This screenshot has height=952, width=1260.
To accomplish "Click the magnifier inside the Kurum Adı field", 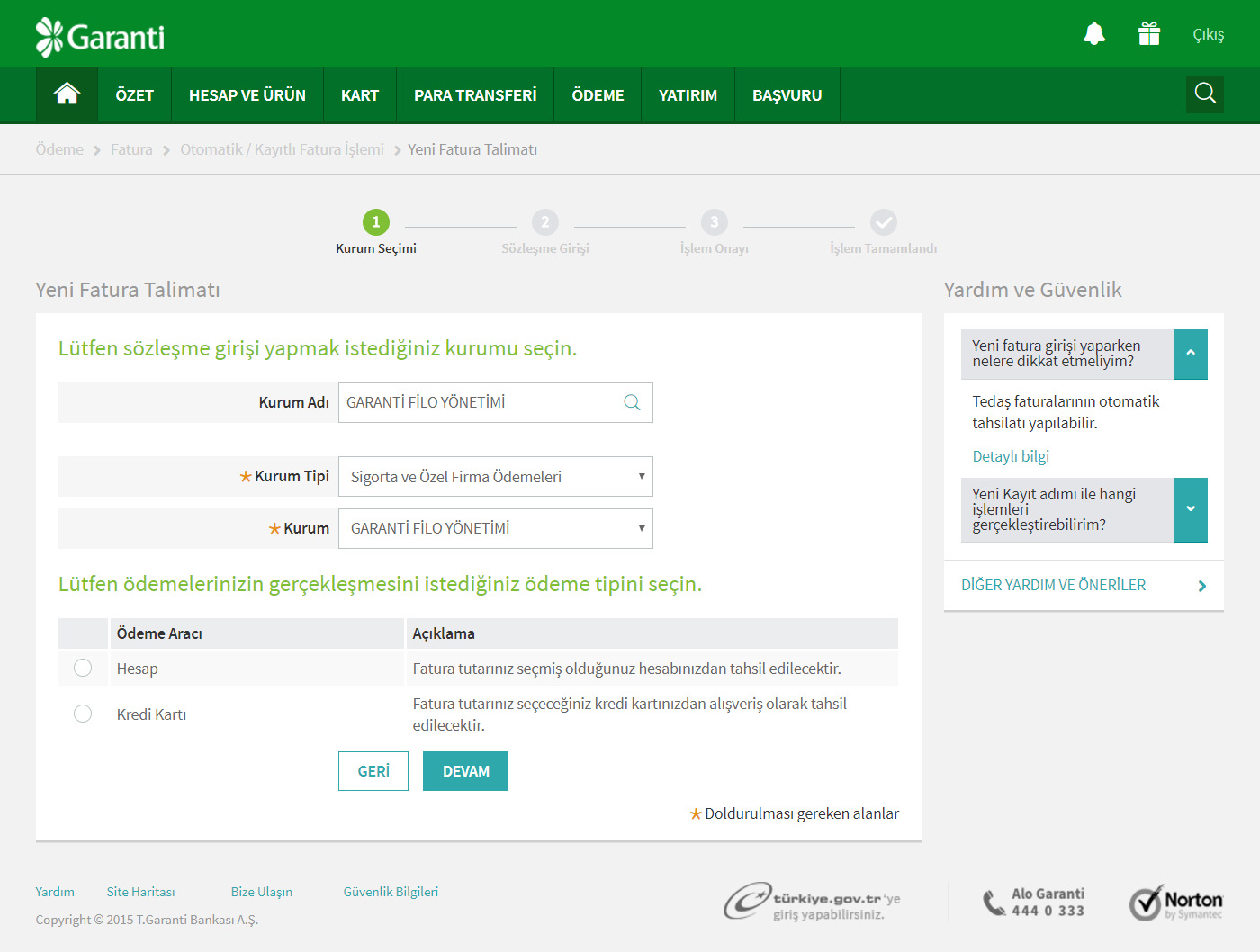I will point(633,402).
